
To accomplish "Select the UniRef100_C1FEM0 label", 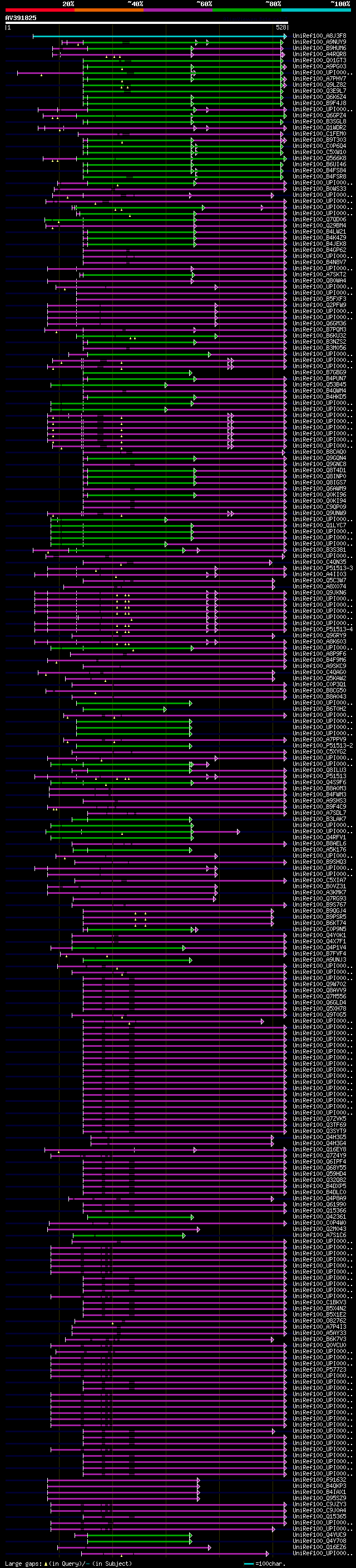I will click(319, 134).
